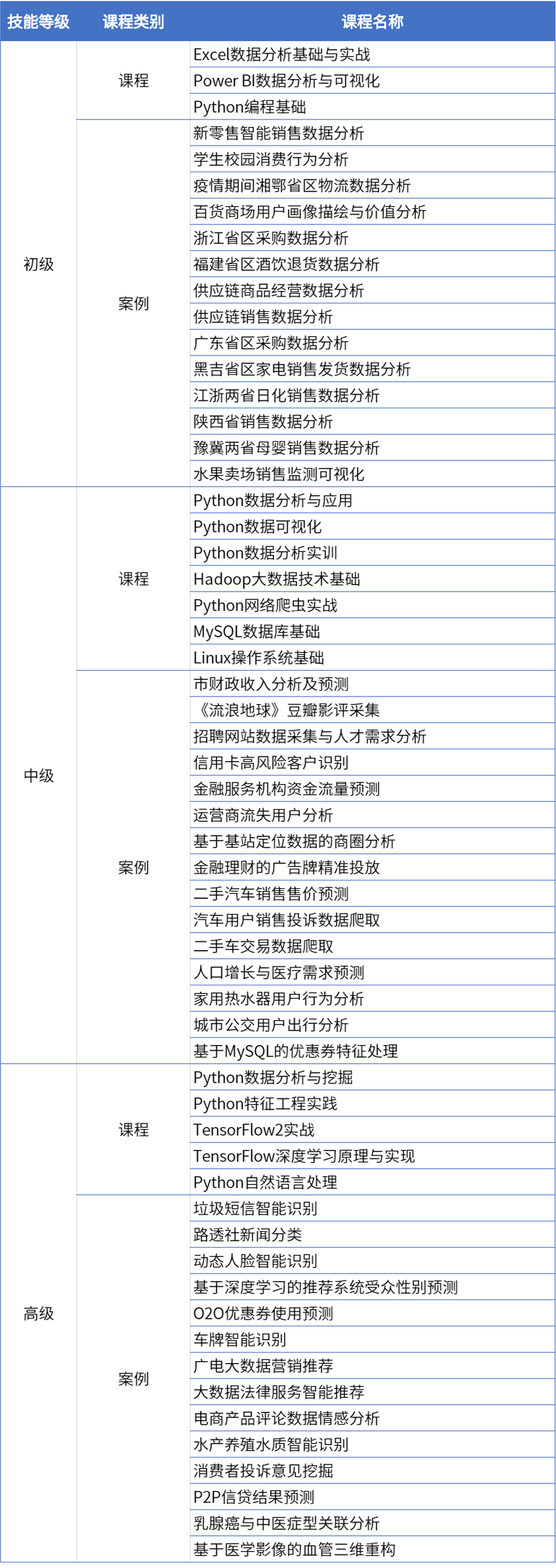Image resolution: width=556 pixels, height=1568 pixels.
Task: Click Python数据分析实训 row
Action: pos(373,553)
